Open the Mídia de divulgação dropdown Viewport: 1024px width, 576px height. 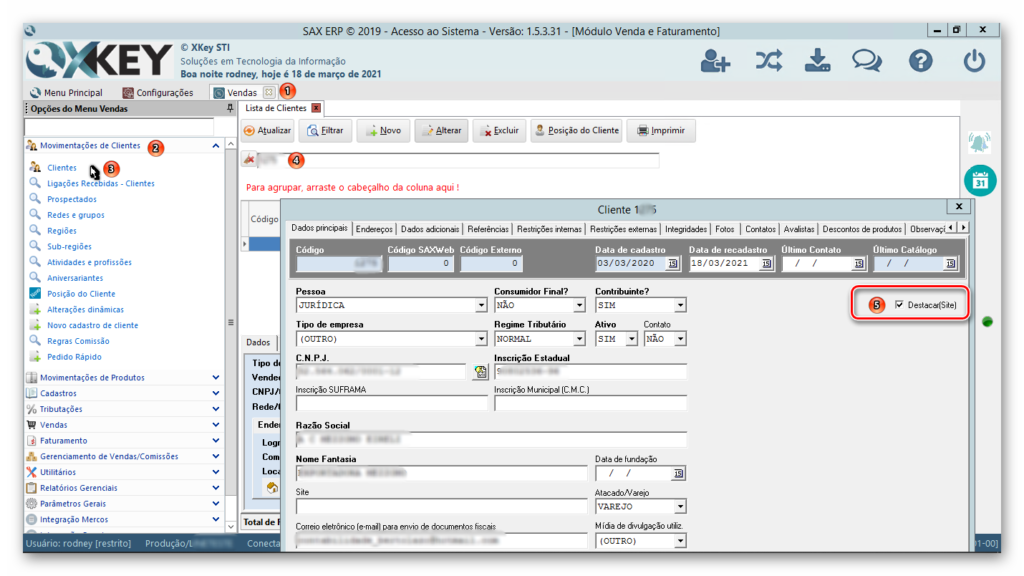(x=680, y=541)
